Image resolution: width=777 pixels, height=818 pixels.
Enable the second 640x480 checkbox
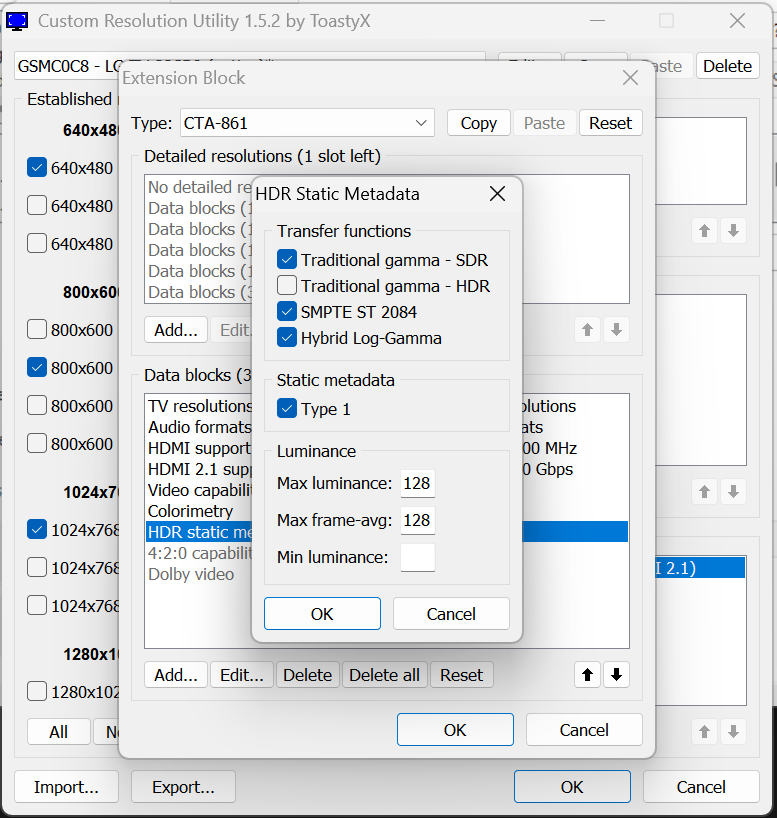tap(37, 206)
